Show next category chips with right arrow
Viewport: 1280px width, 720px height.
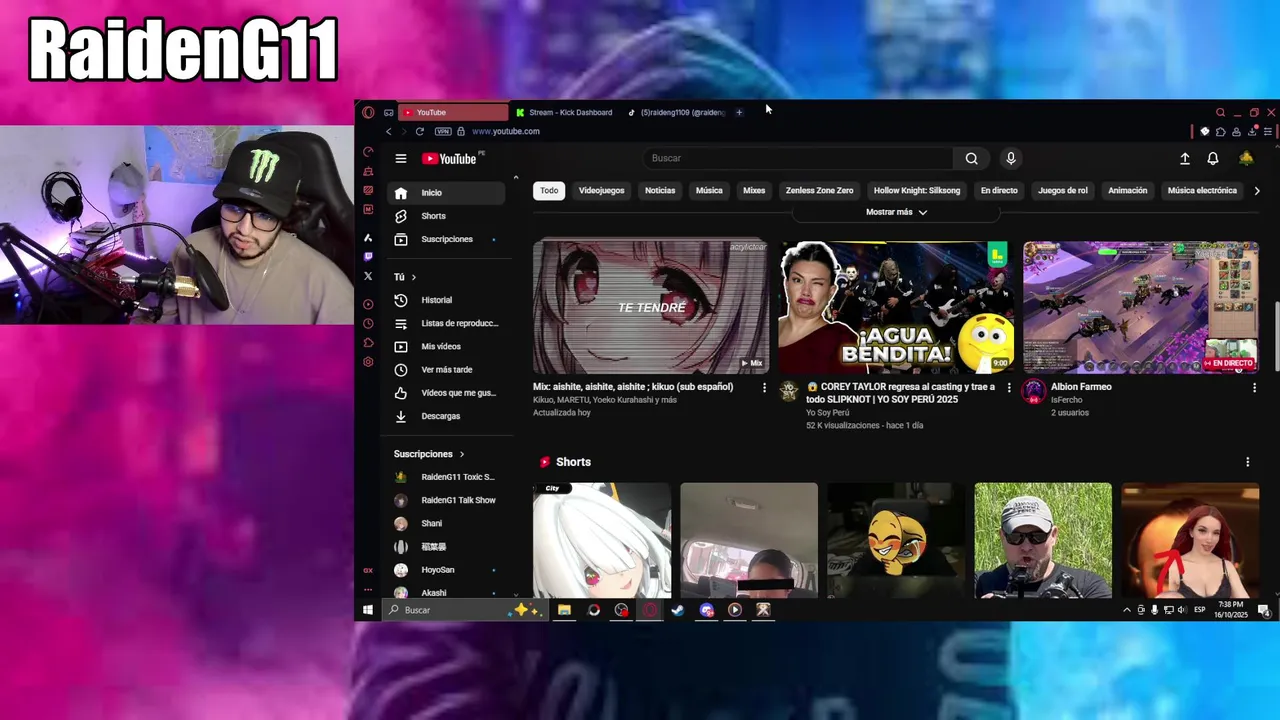point(1256,190)
